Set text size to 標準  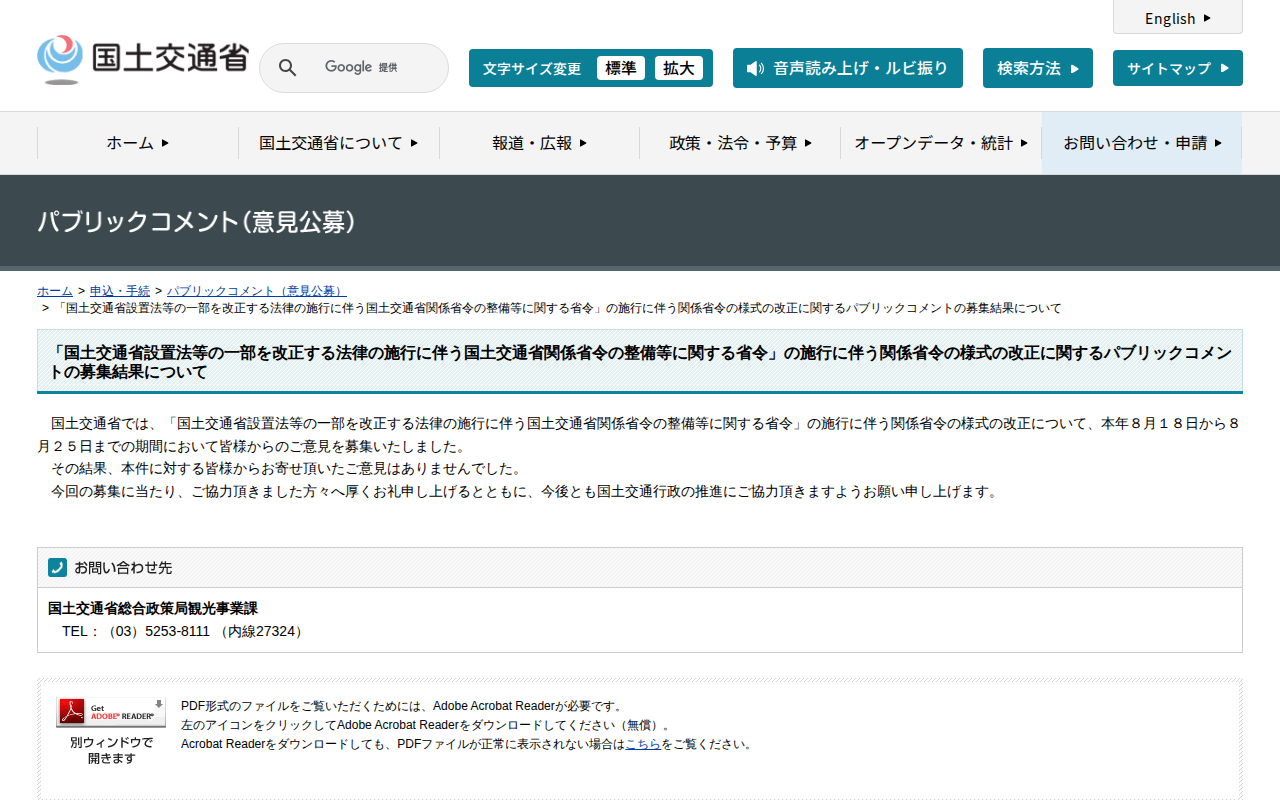coord(620,68)
